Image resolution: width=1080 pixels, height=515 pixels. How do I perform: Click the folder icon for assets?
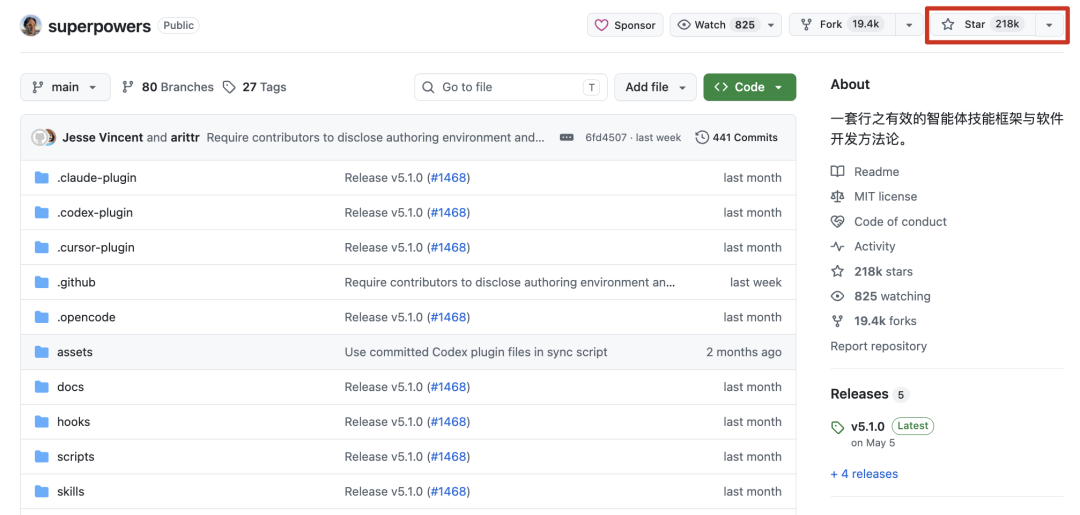click(x=42, y=352)
